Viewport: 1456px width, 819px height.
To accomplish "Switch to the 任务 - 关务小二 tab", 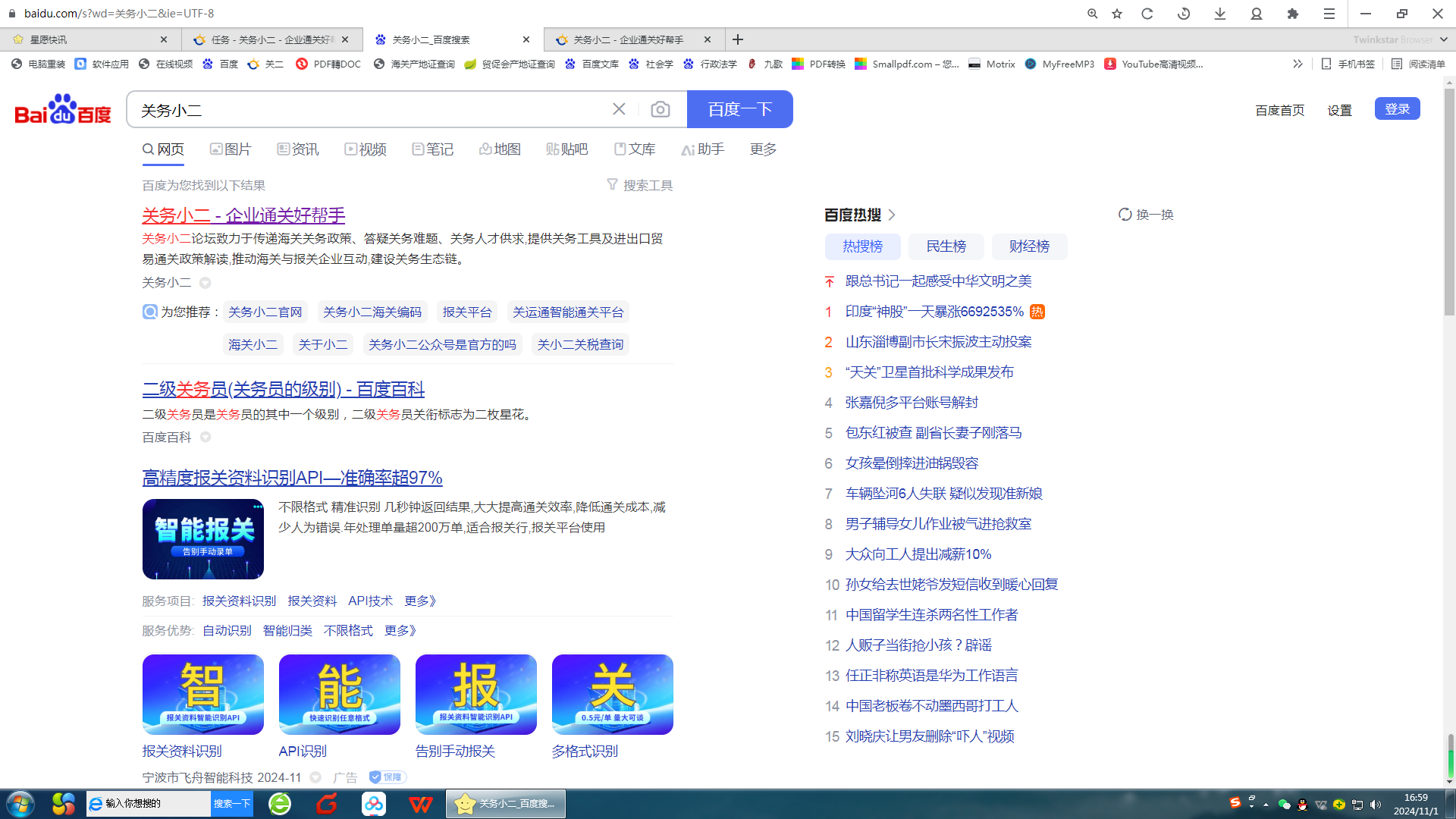I will [272, 39].
